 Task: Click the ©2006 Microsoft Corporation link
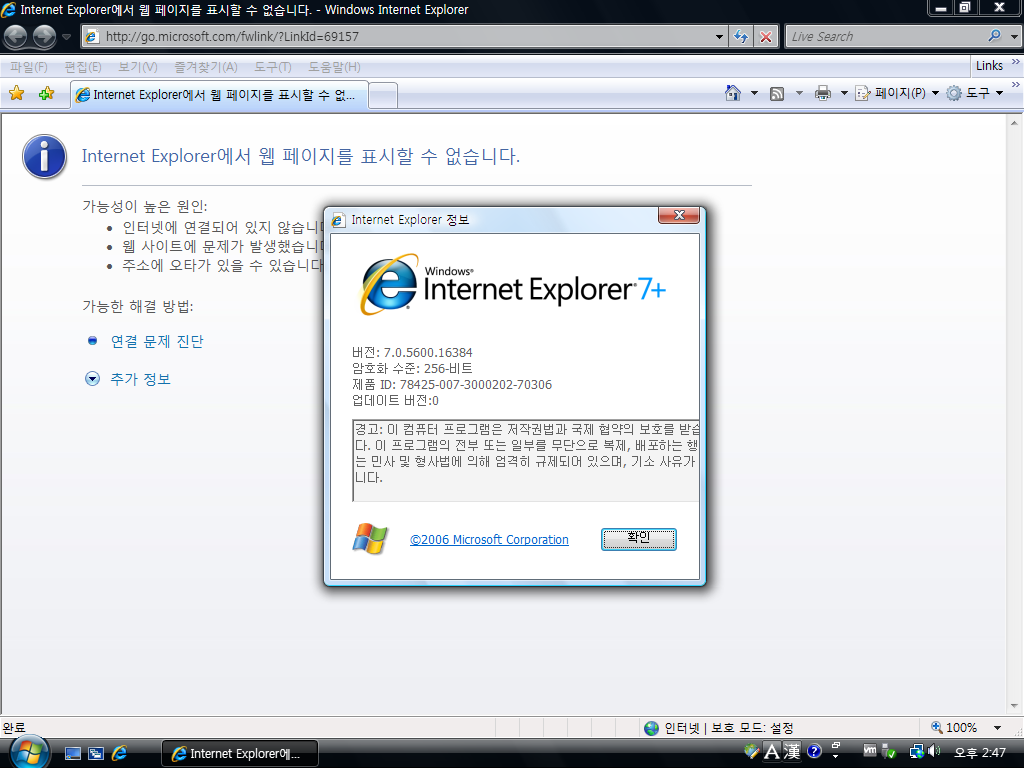[x=489, y=540]
